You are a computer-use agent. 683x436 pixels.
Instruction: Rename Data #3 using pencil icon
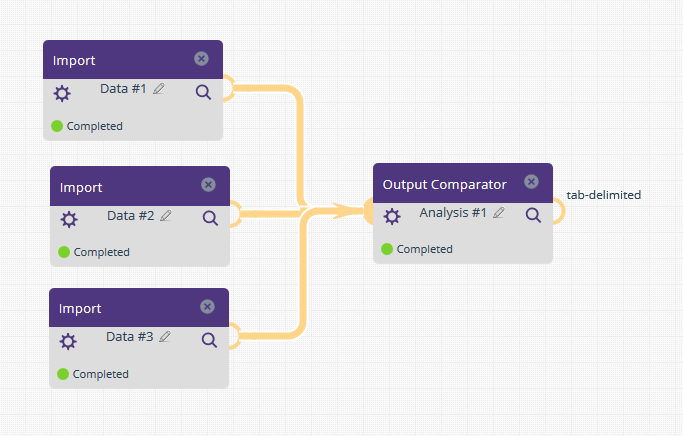(x=165, y=337)
